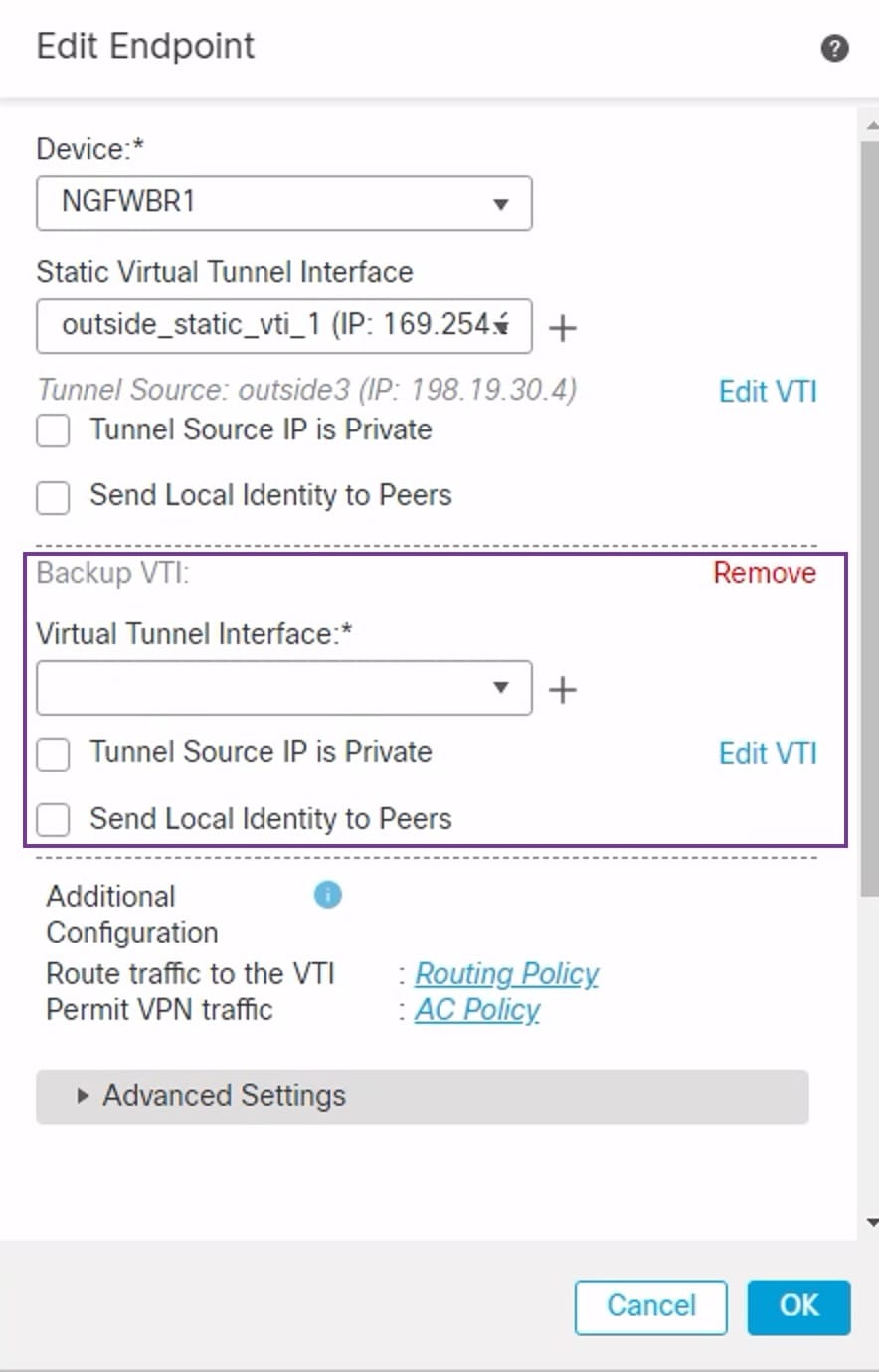The image size is (879, 1372).
Task: Cancel the Edit Endpoint dialog
Action: (650, 1307)
